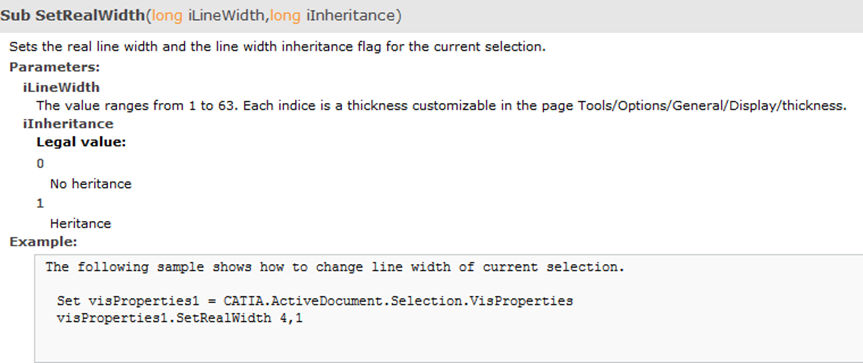Click the first orange 'long' type keyword
This screenshot has width=863, height=363.
pos(167,16)
